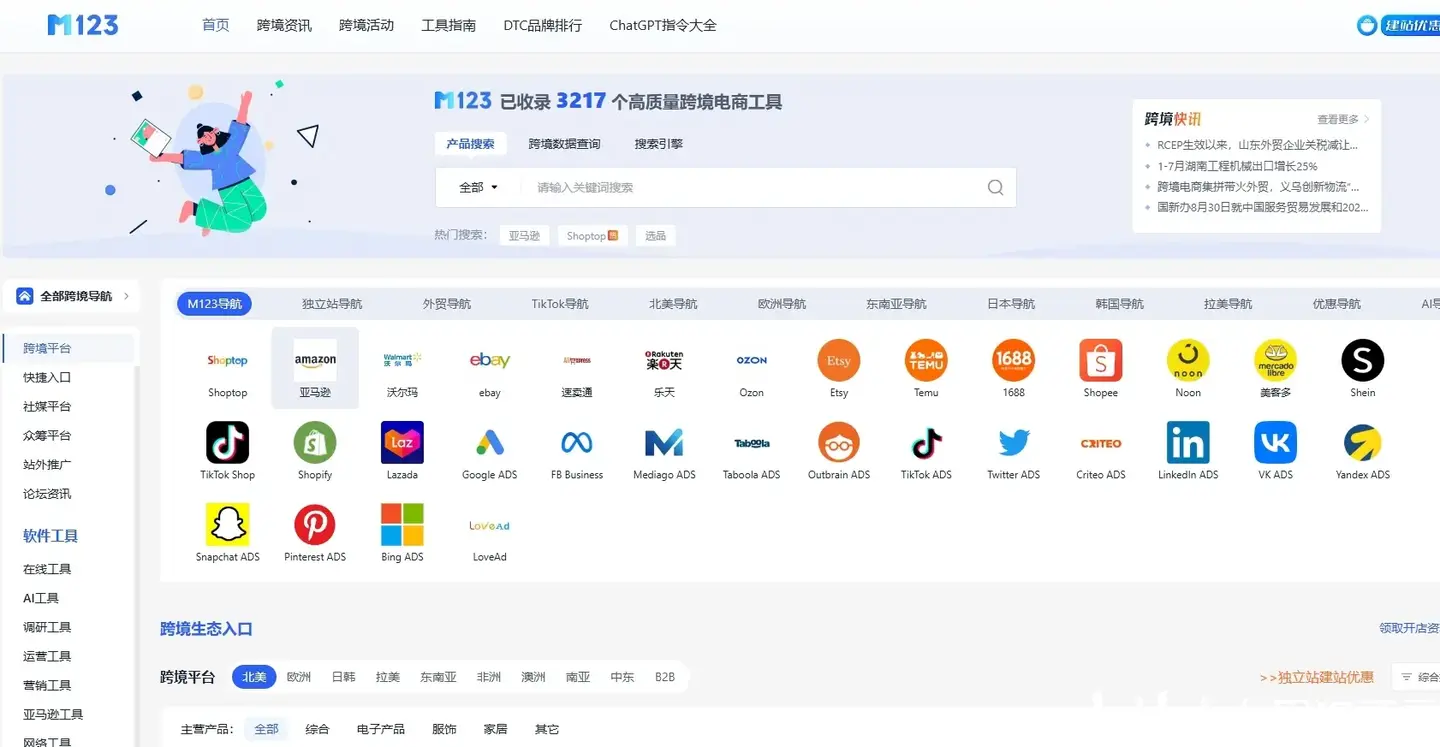
Task: Click the Shoptop hot search tag
Action: tap(592, 236)
